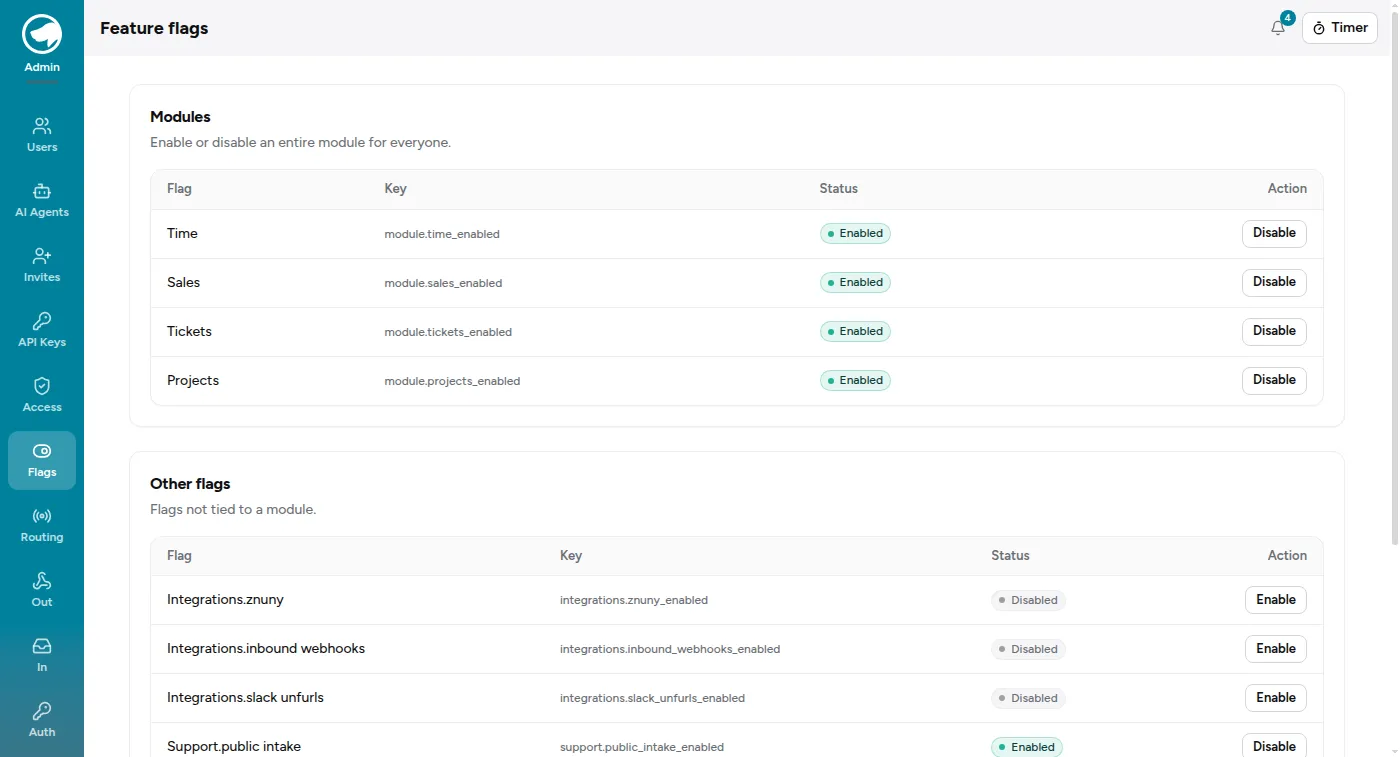Click the module.projects_enabled key text
1400x757 pixels.
pos(452,381)
